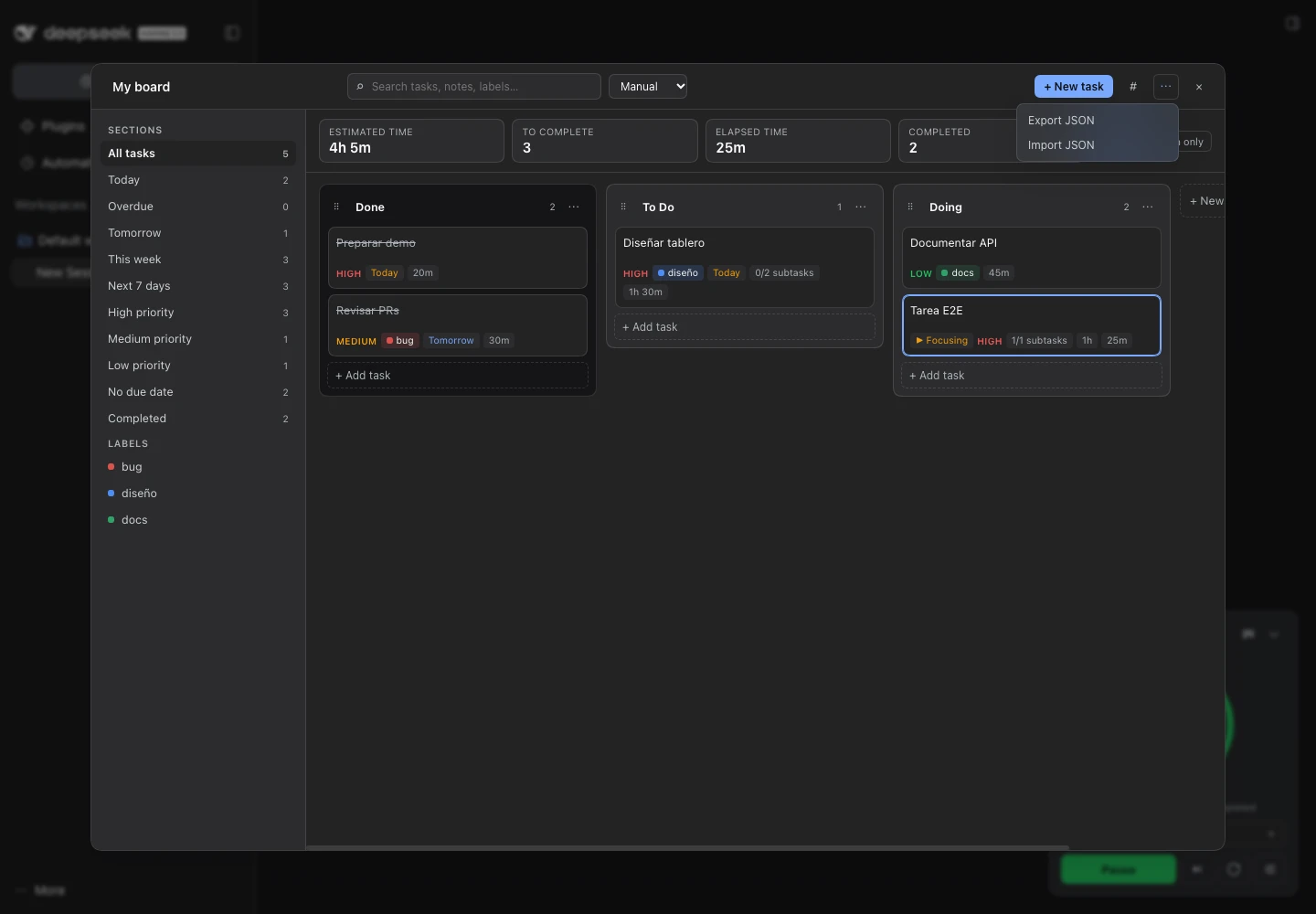Filter by Low priority section

tap(198, 366)
